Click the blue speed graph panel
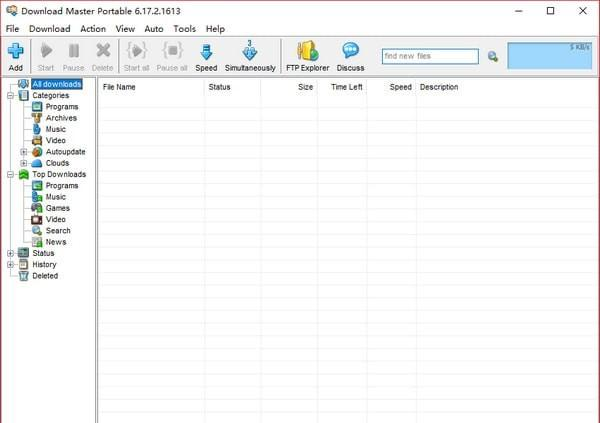Viewport: 600px width, 423px height. point(549,56)
